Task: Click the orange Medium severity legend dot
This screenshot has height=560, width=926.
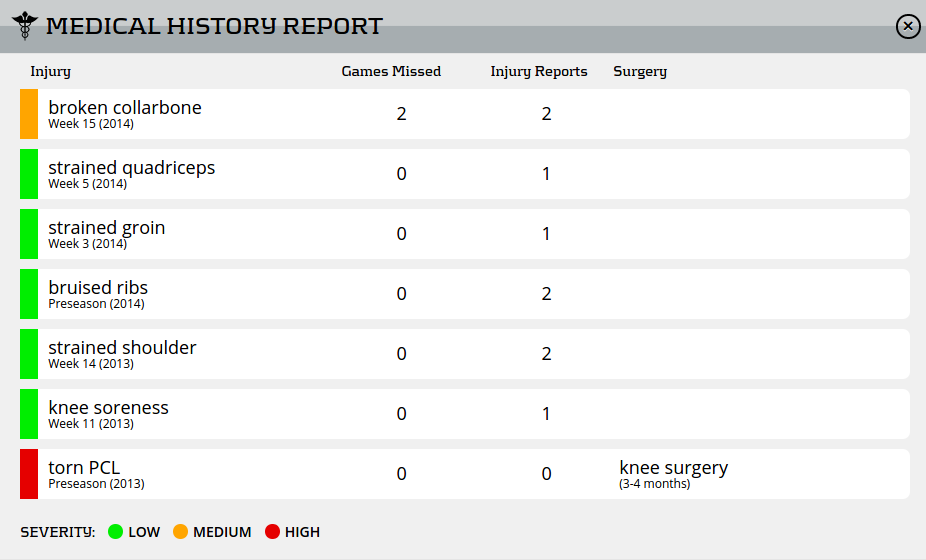Action: pyautogui.click(x=181, y=532)
